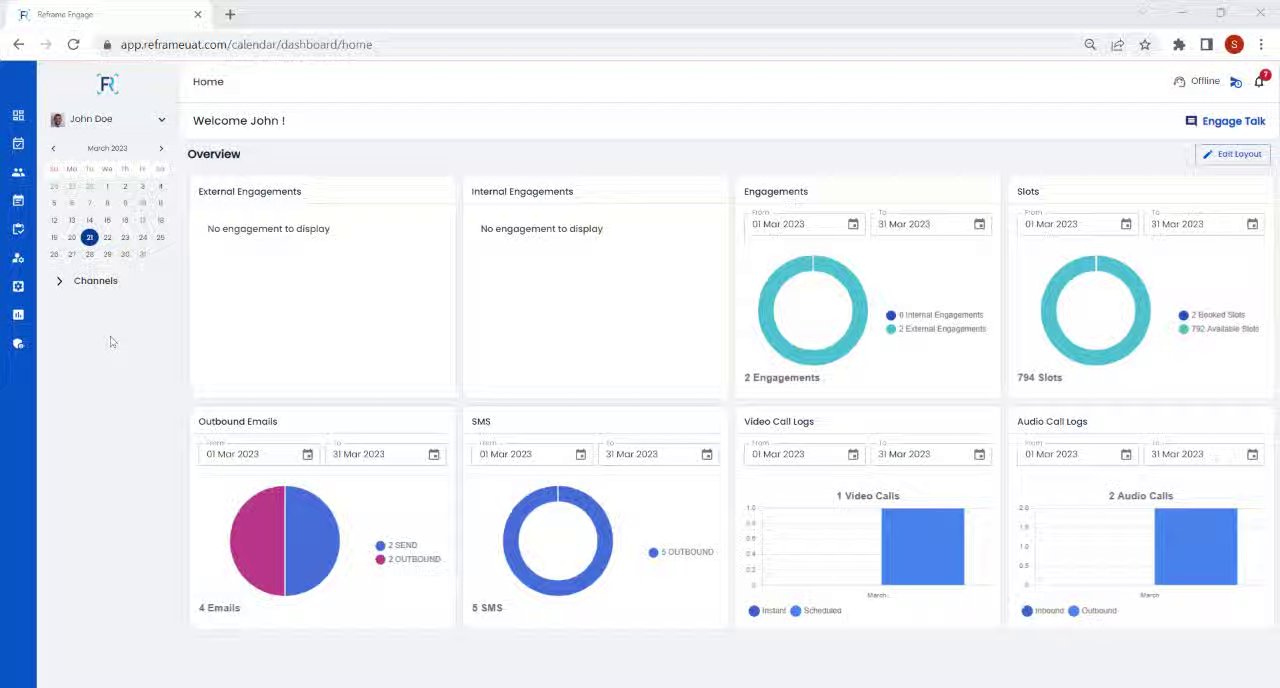Open Engagements widget To date calendar icon

(979, 224)
